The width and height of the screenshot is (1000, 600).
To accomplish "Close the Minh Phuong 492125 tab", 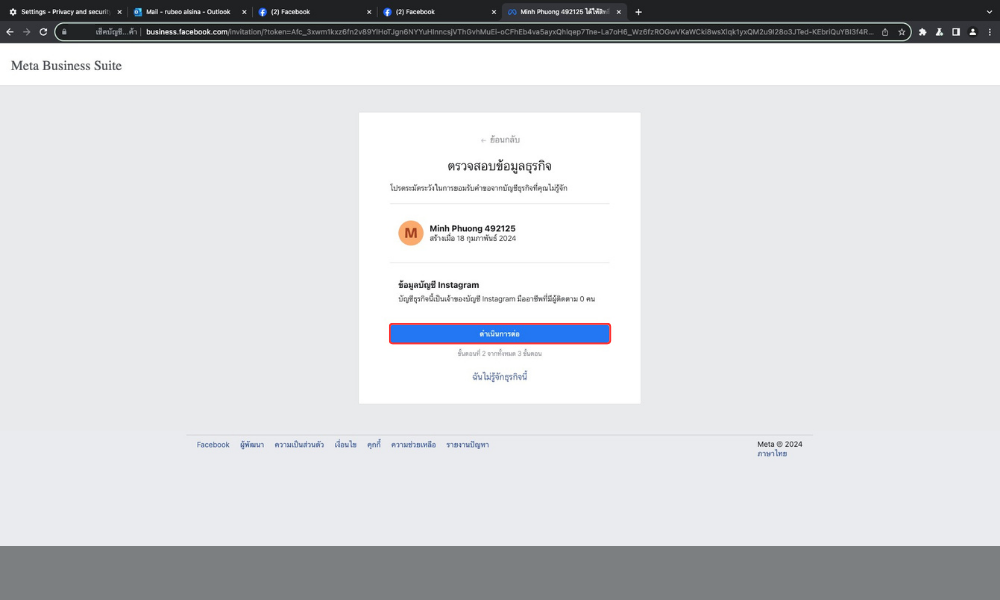I will (x=619, y=12).
